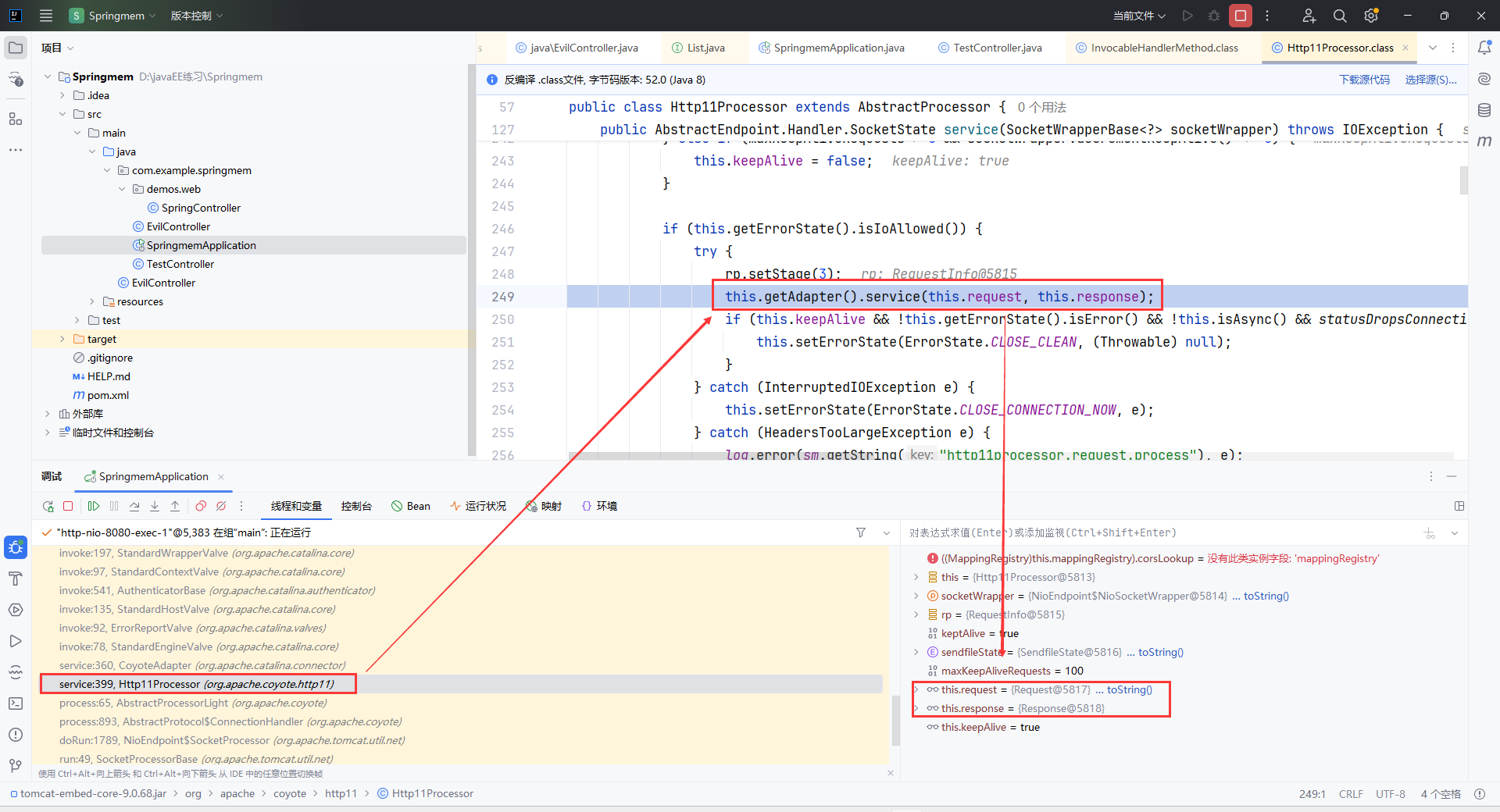Click 下载源代码 download sources link

pos(1364,80)
